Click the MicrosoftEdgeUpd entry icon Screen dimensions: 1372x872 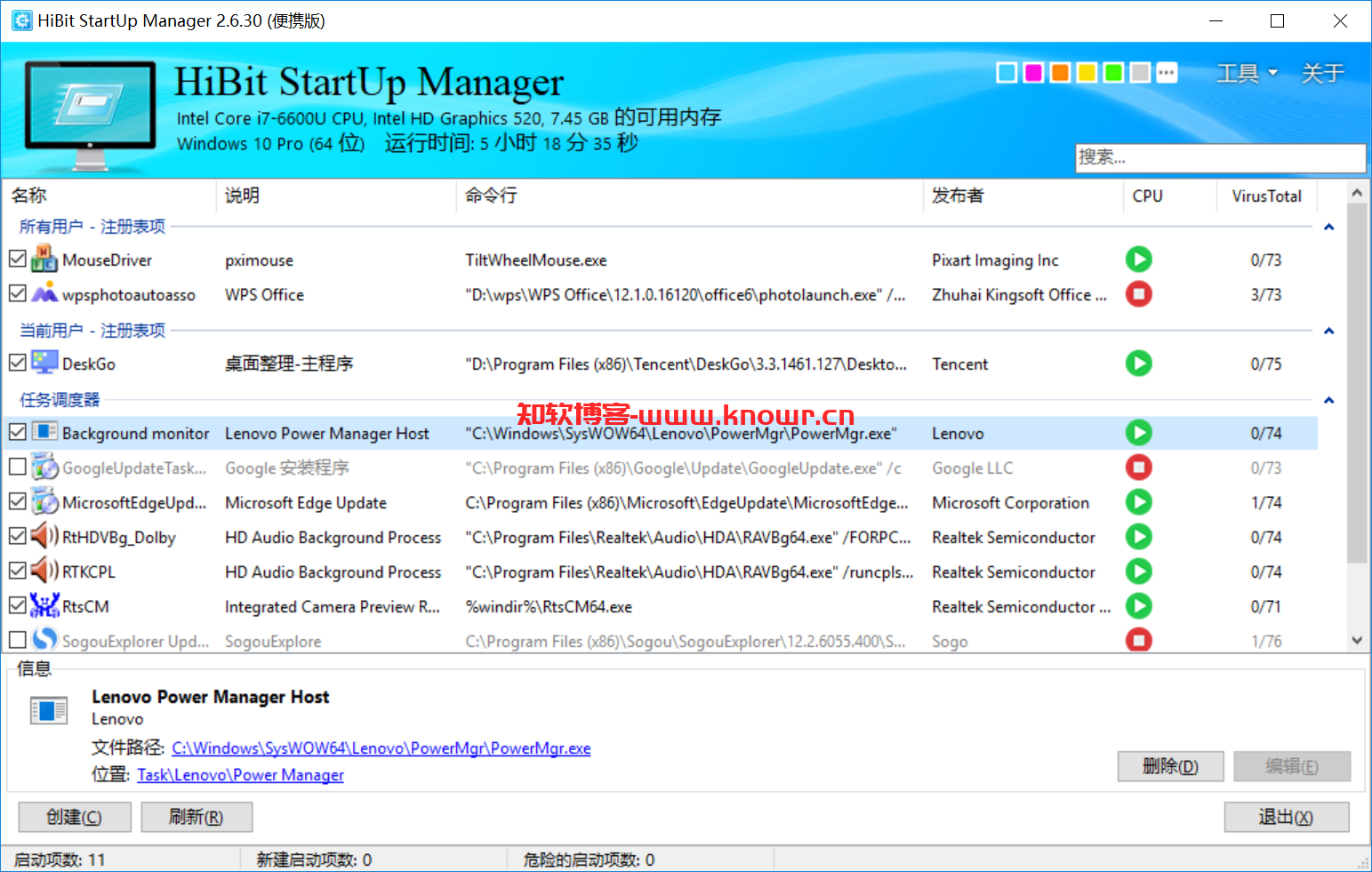[44, 501]
